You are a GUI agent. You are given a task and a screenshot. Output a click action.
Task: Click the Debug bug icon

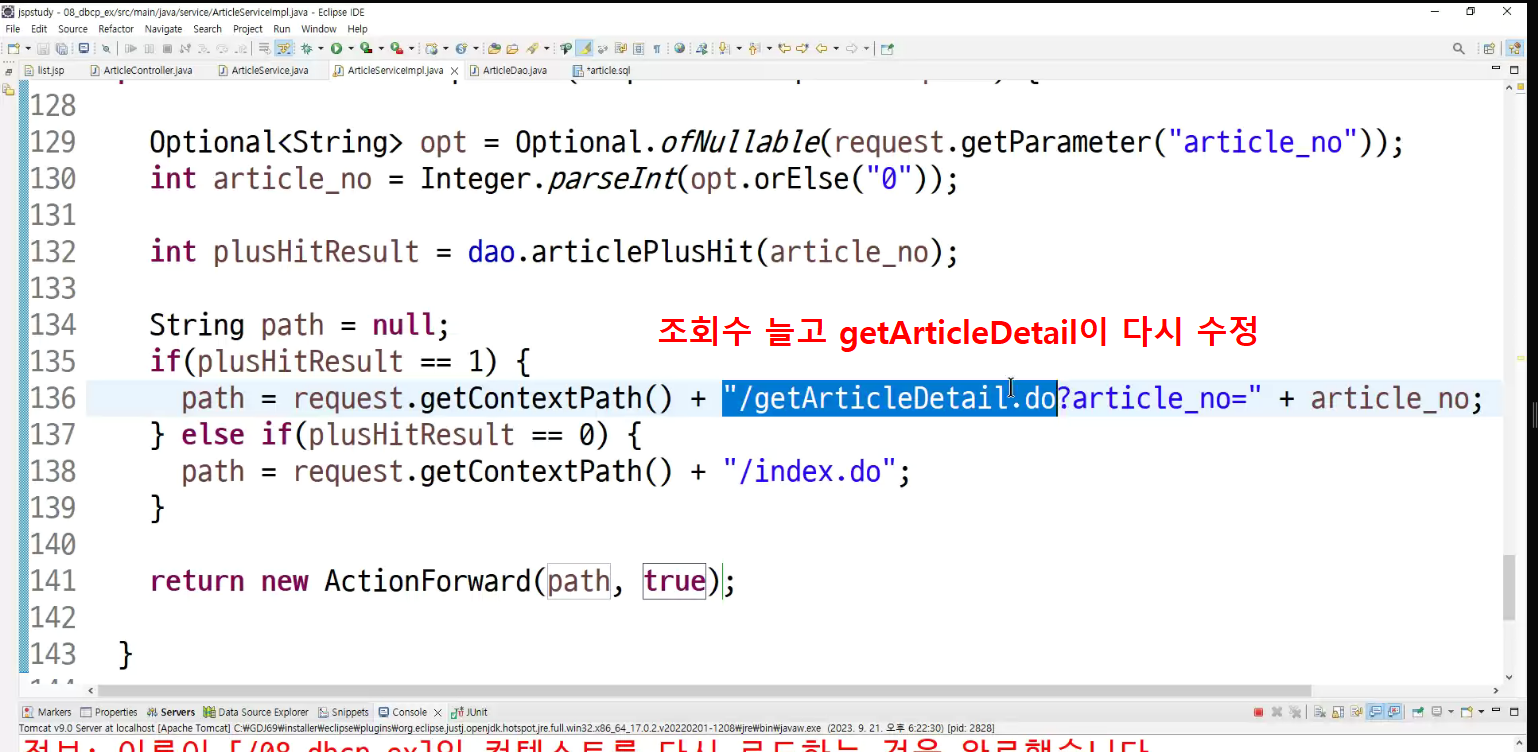click(306, 48)
